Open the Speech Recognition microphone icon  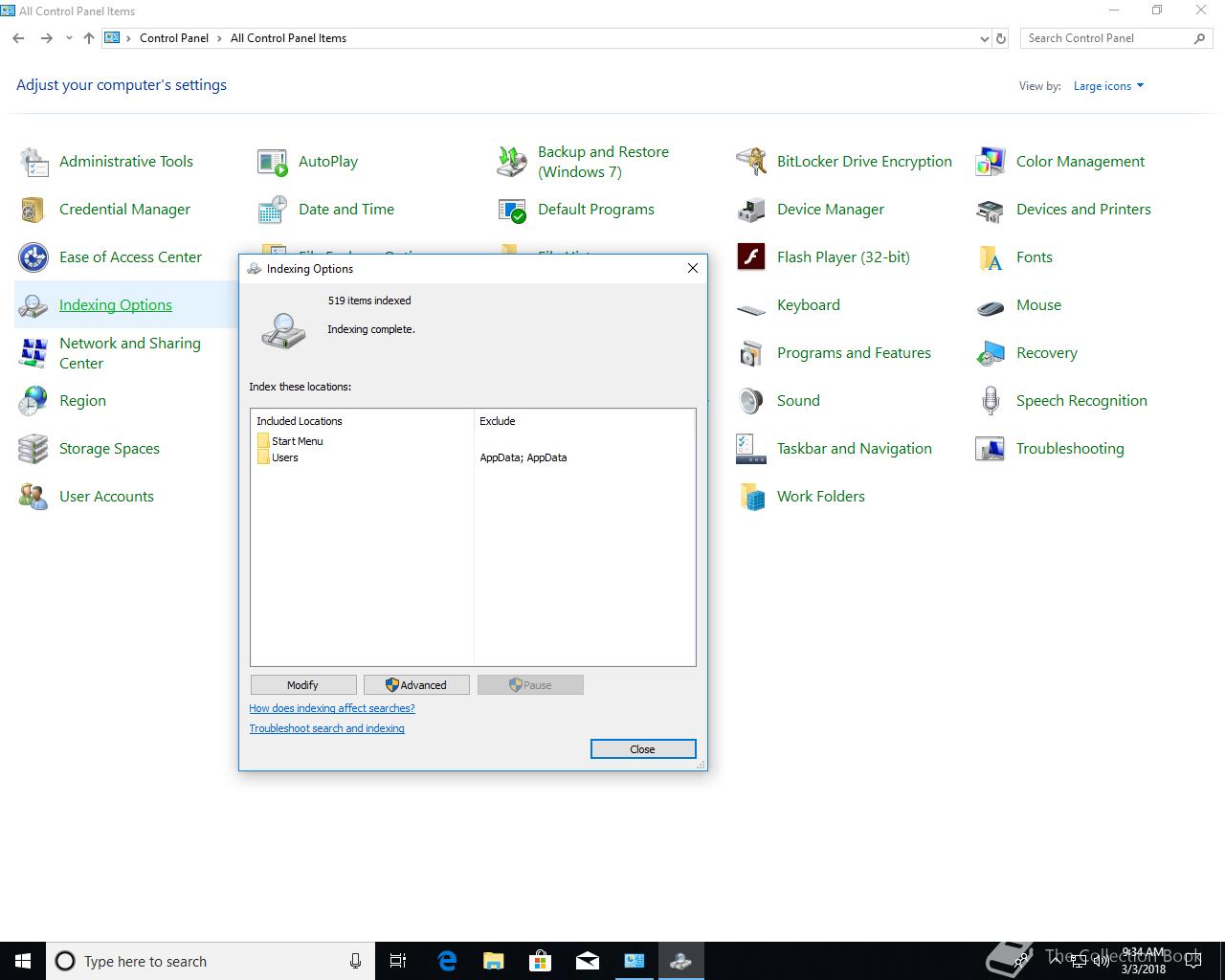click(x=991, y=401)
